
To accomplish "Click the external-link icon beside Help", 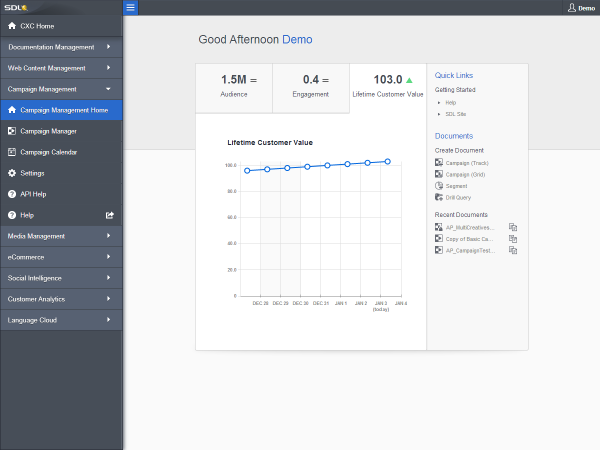I will coord(110,215).
